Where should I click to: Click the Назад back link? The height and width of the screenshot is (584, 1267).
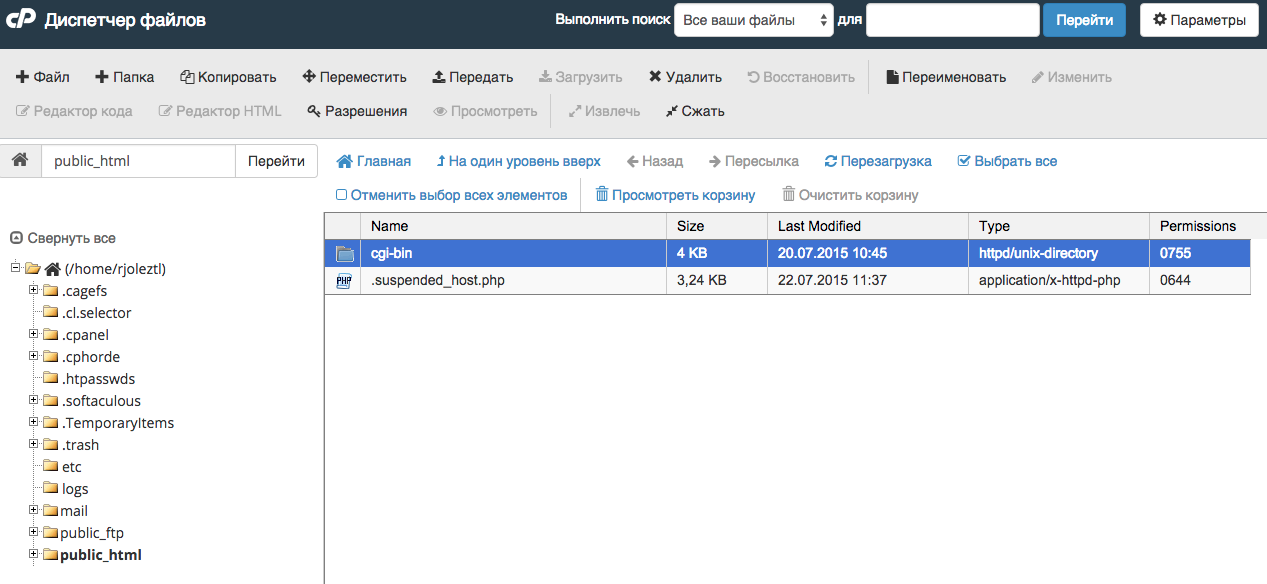click(655, 161)
